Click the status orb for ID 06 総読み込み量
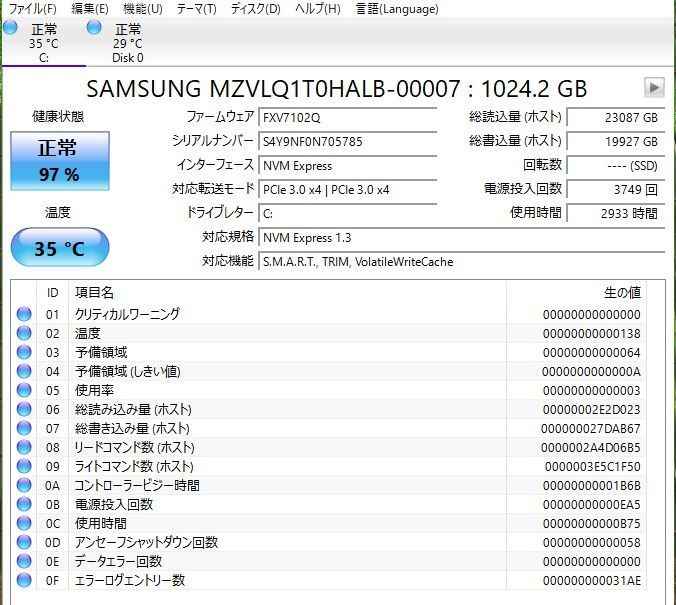The width and height of the screenshot is (676, 605). [x=24, y=409]
